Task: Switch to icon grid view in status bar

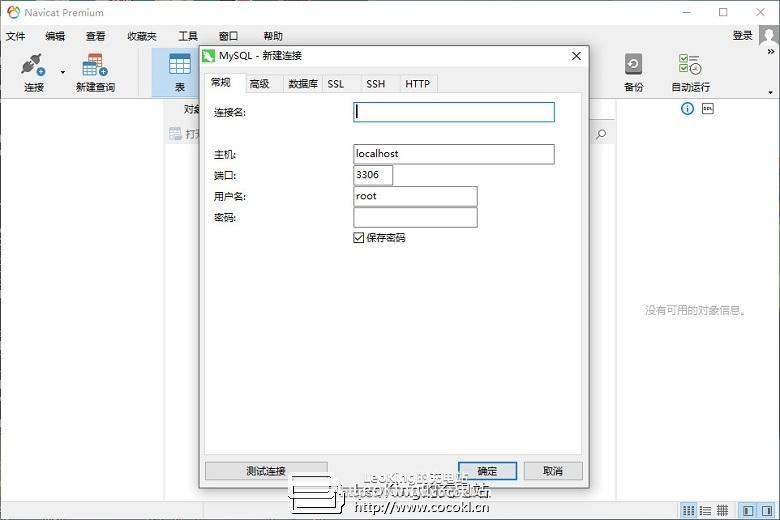Action: [688, 511]
